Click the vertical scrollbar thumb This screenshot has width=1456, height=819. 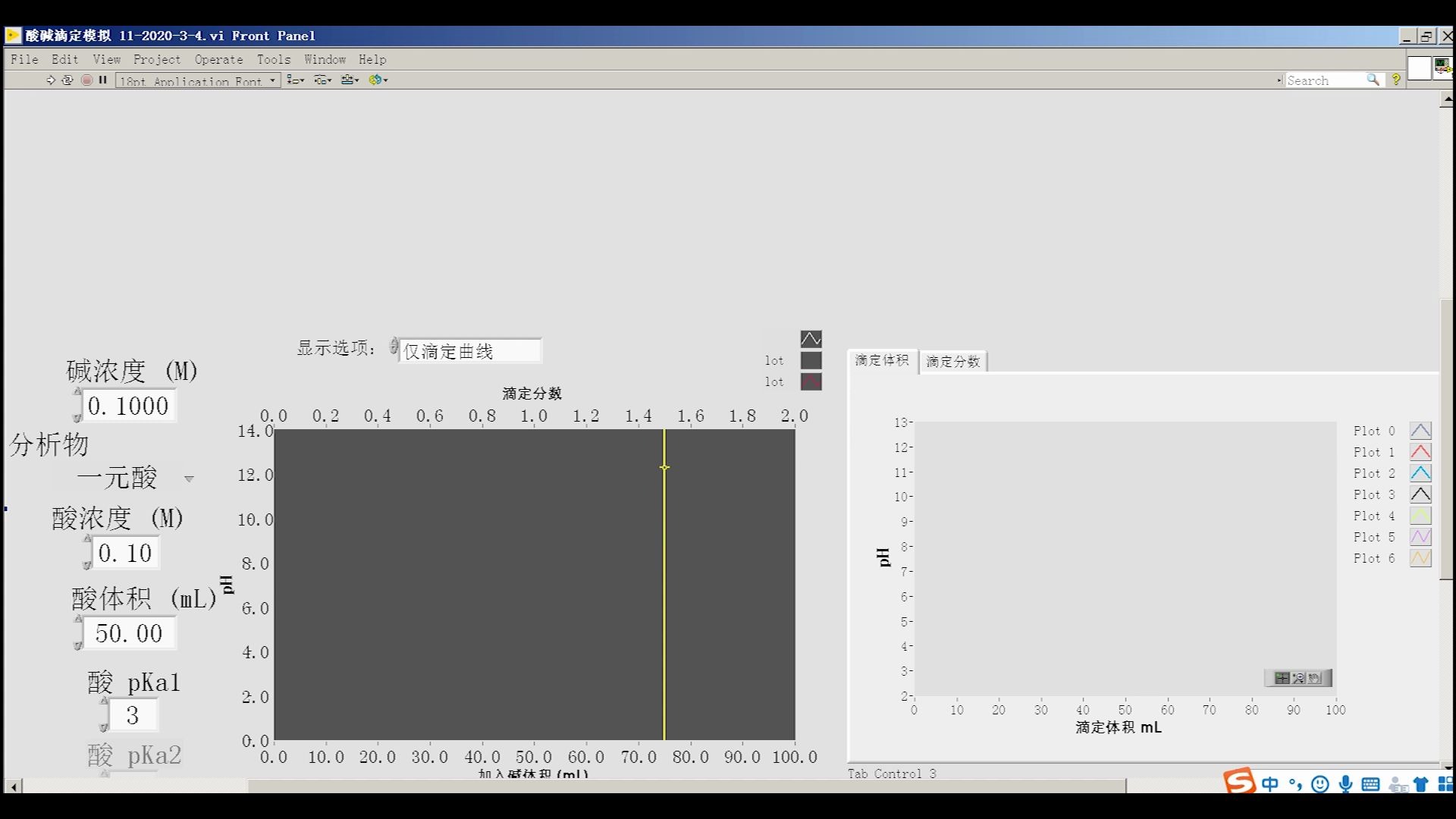(x=1447, y=440)
